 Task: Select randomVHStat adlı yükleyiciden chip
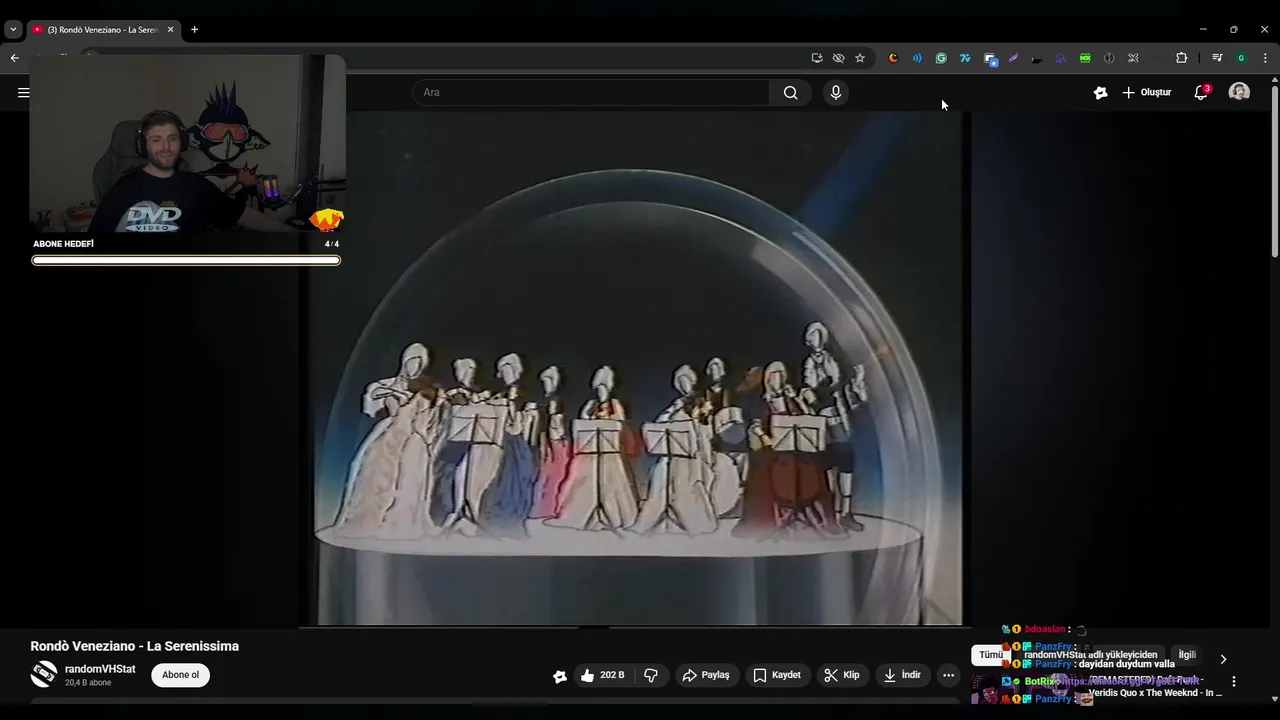1090,655
